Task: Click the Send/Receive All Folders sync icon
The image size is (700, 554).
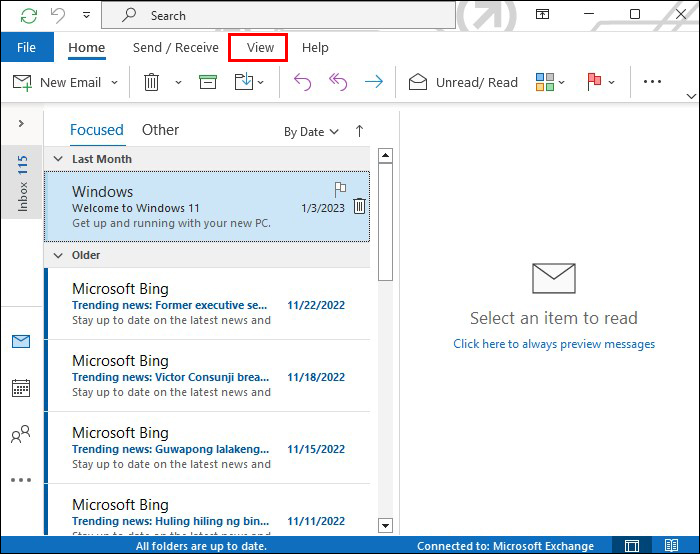Action: (x=29, y=16)
